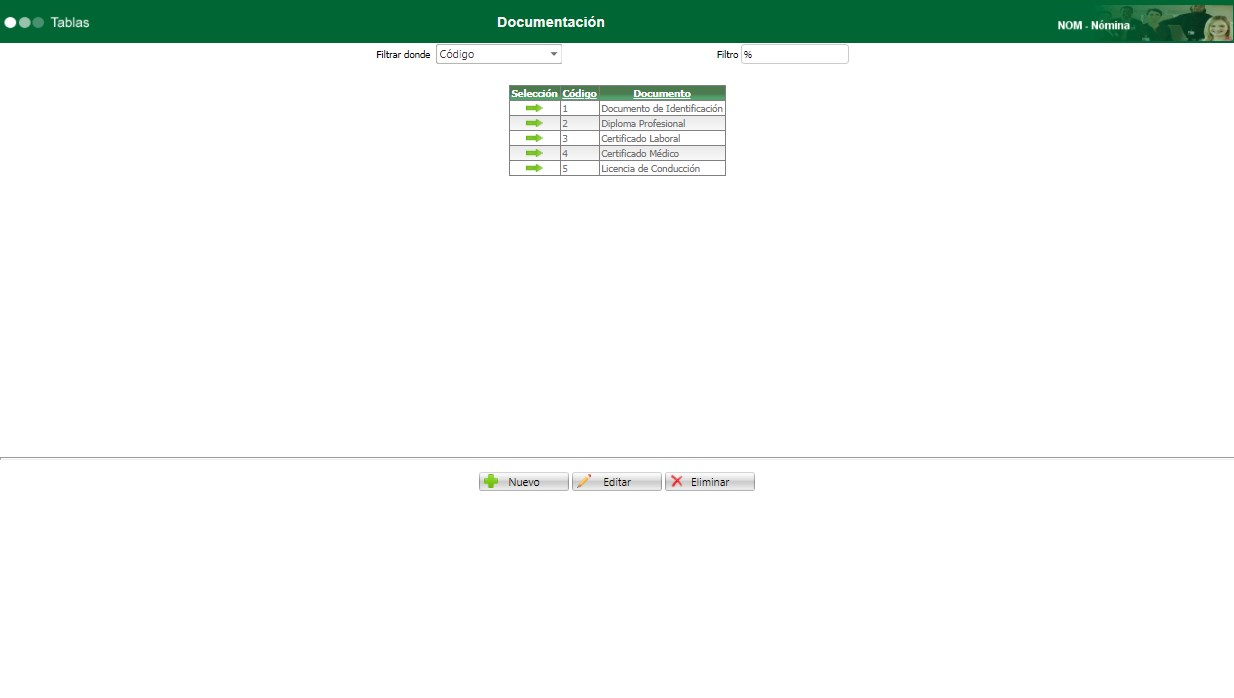Click code cell '4' in the table

tap(580, 153)
